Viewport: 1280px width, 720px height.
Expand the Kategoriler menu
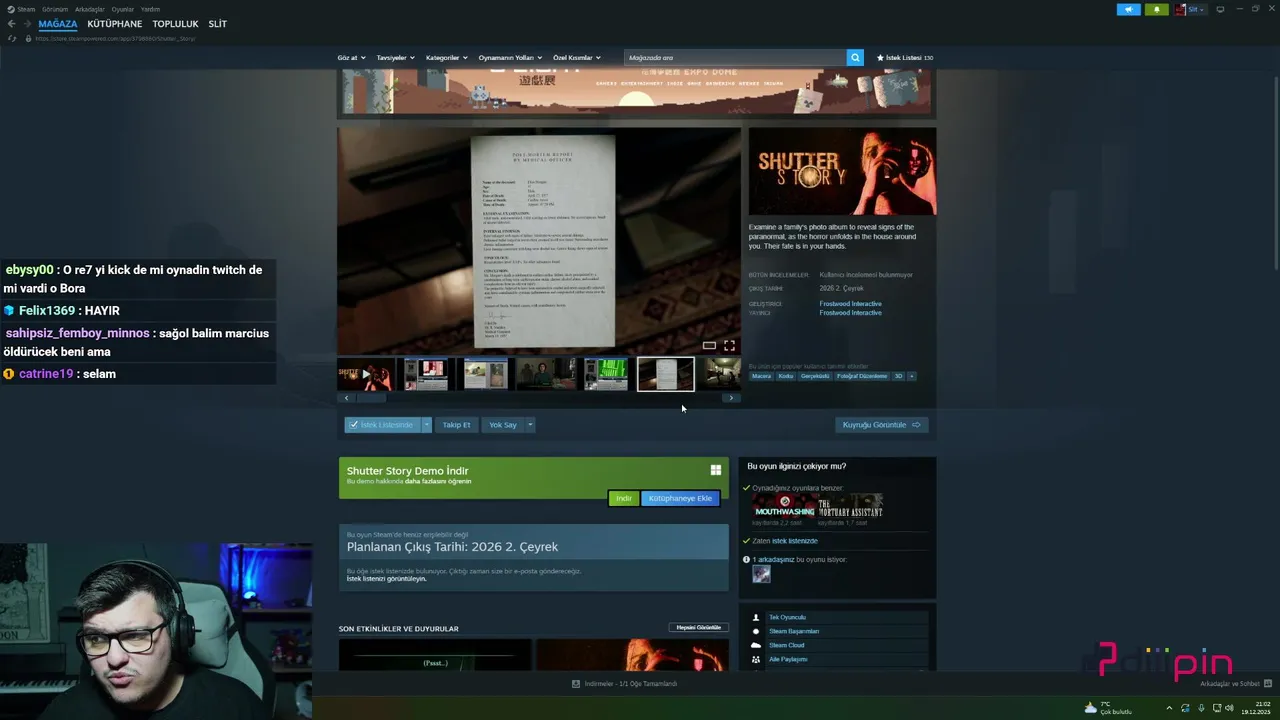(446, 58)
